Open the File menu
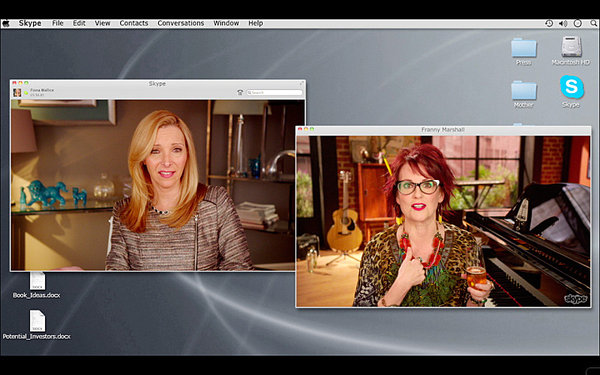This screenshot has width=600, height=375. (58, 23)
